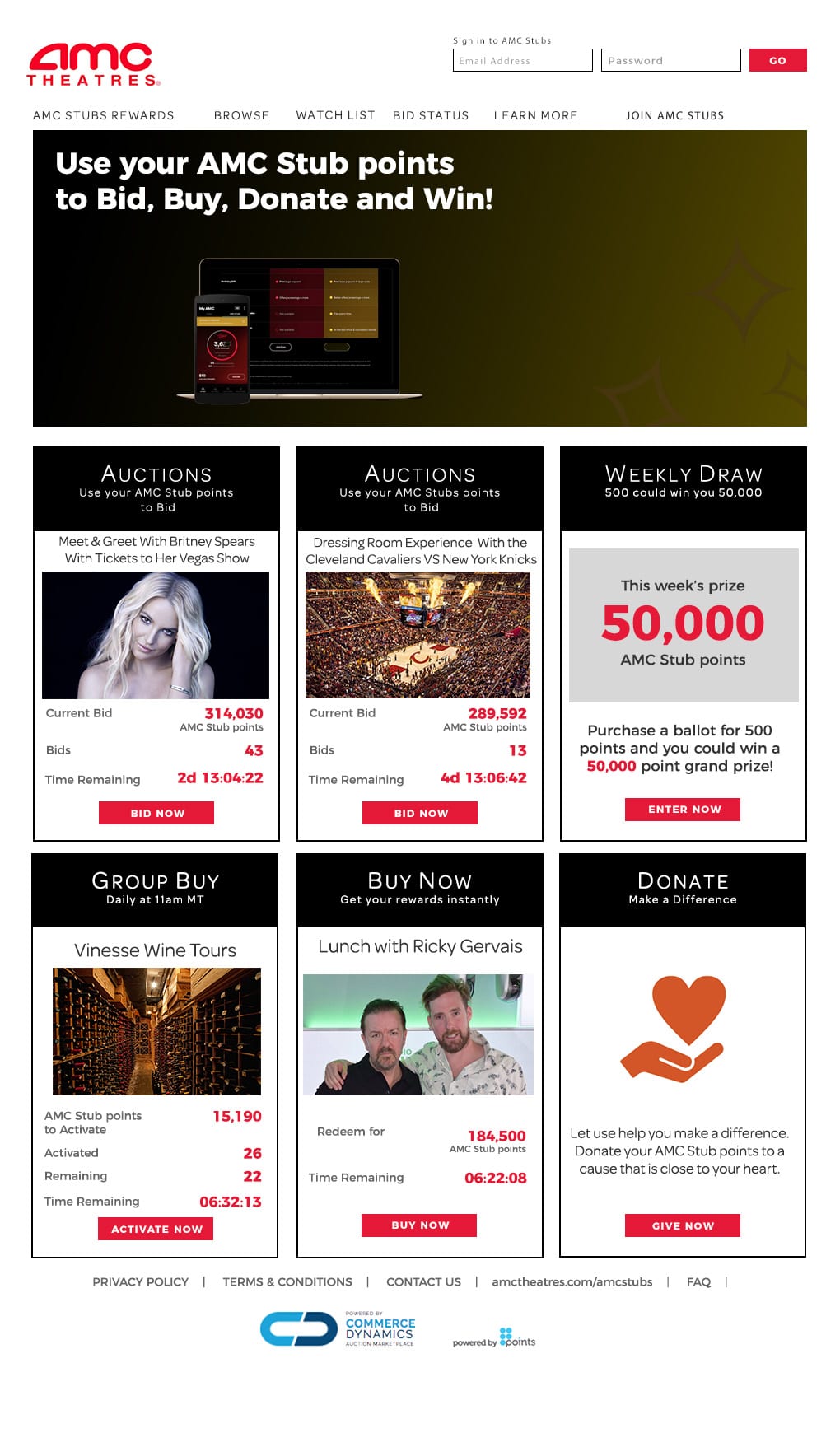Image resolution: width=840 pixels, height=1447 pixels.
Task: Go to Bid Status in navigation
Action: coord(431,115)
